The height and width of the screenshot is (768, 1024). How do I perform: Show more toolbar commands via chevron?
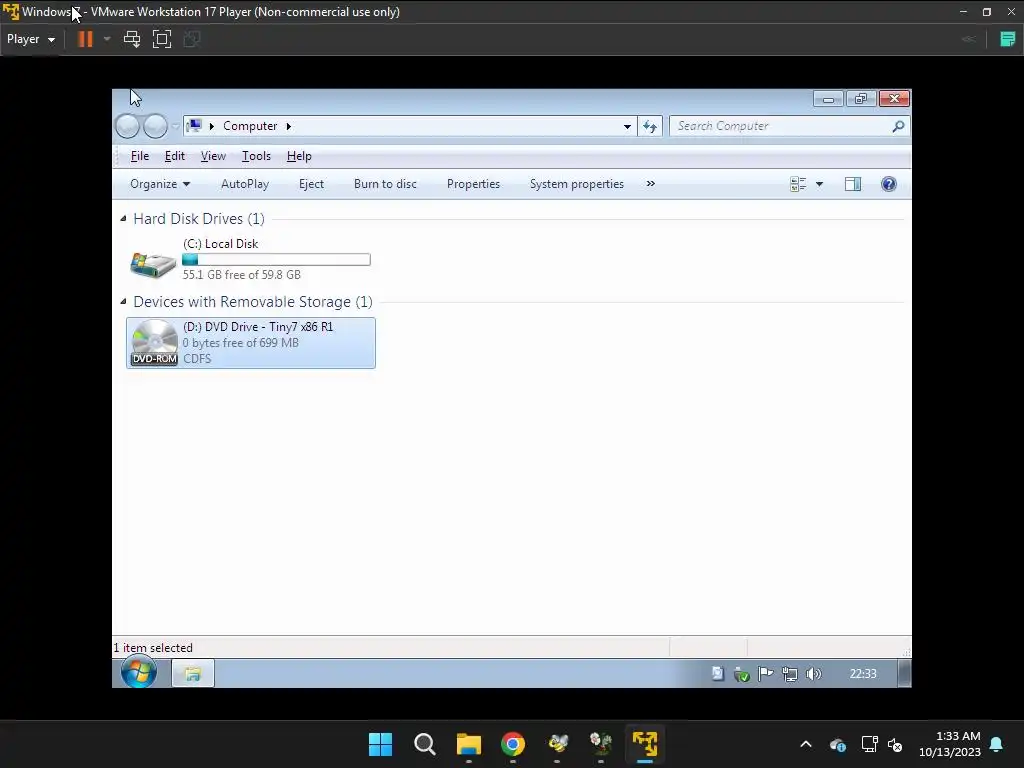coord(650,184)
